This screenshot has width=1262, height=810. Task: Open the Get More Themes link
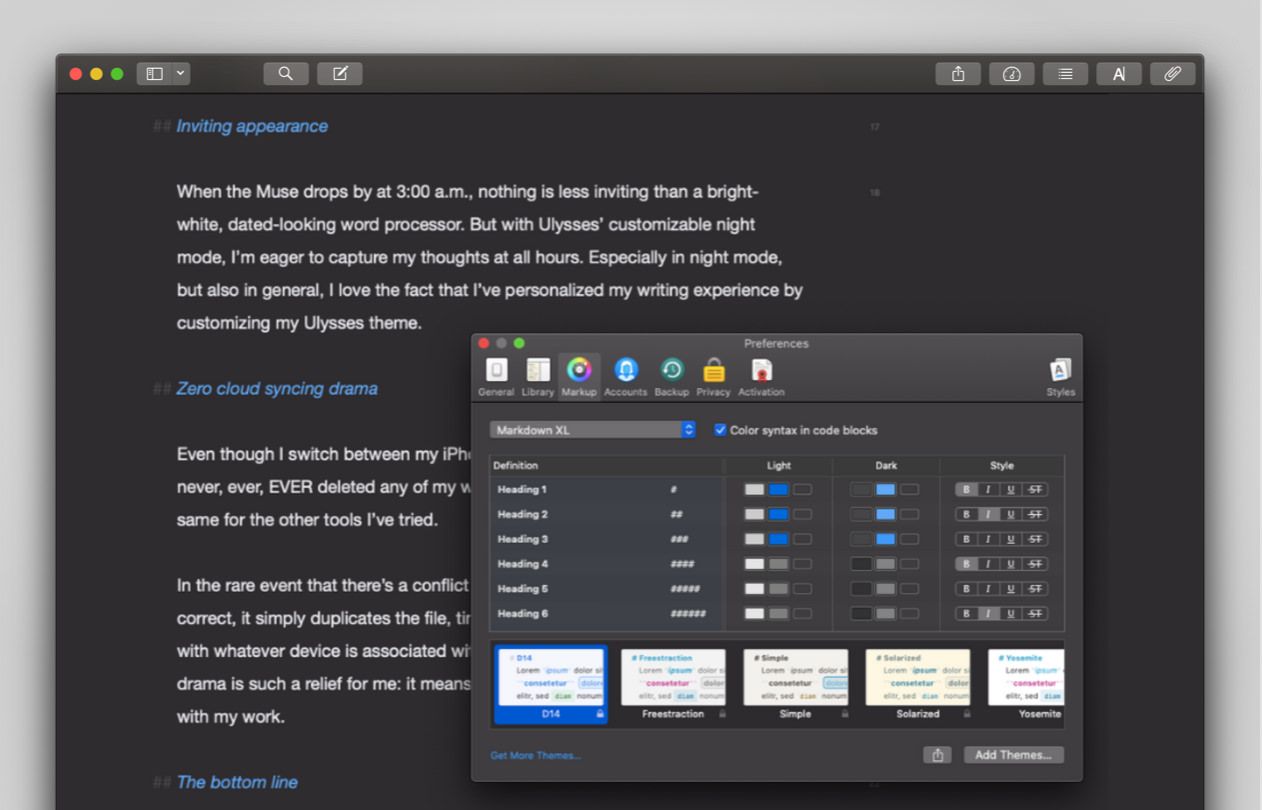pyautogui.click(x=535, y=755)
